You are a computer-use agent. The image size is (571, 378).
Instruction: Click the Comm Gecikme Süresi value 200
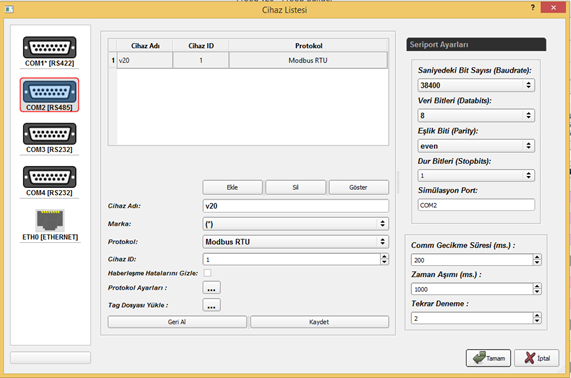[x=472, y=260]
